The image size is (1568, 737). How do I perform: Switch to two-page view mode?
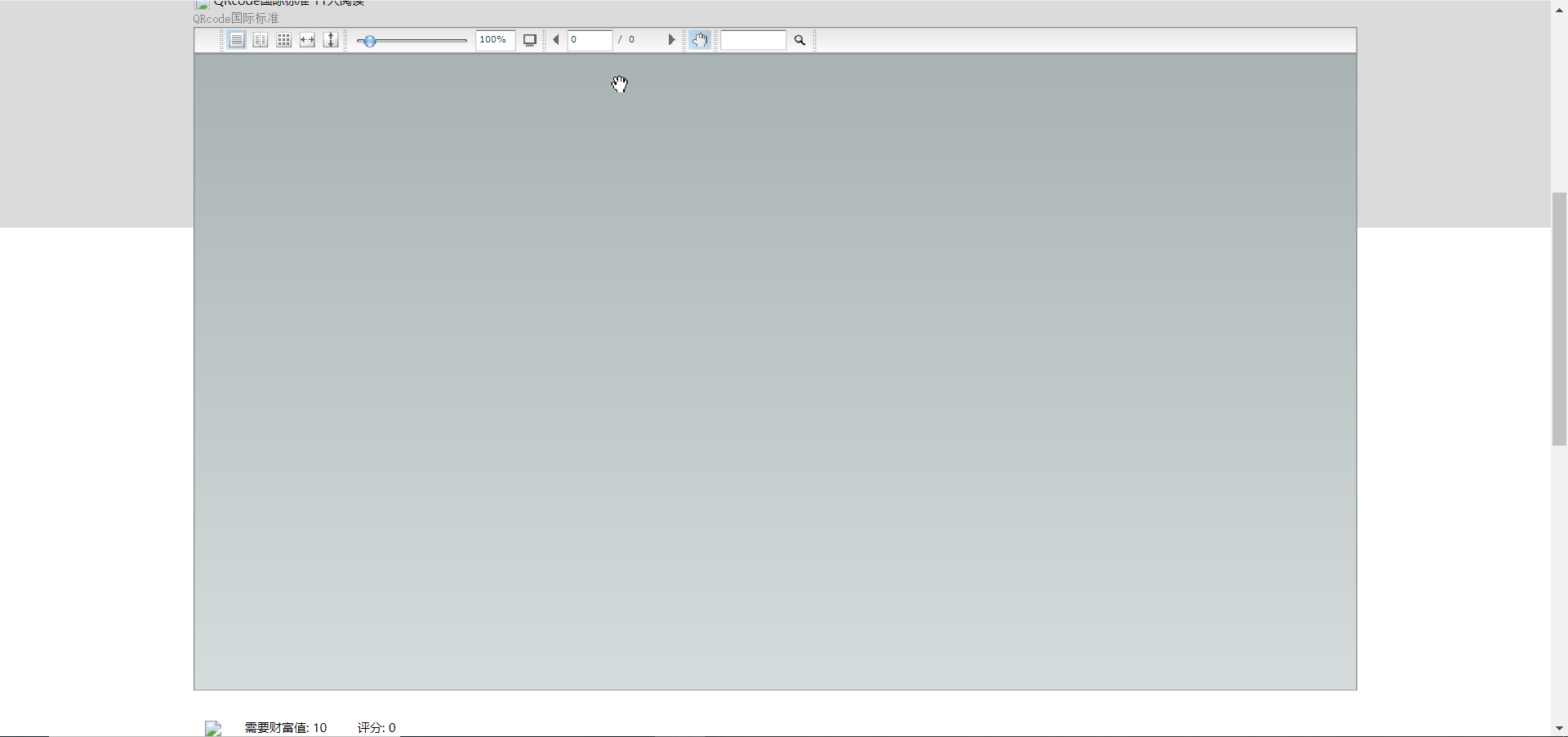261,40
